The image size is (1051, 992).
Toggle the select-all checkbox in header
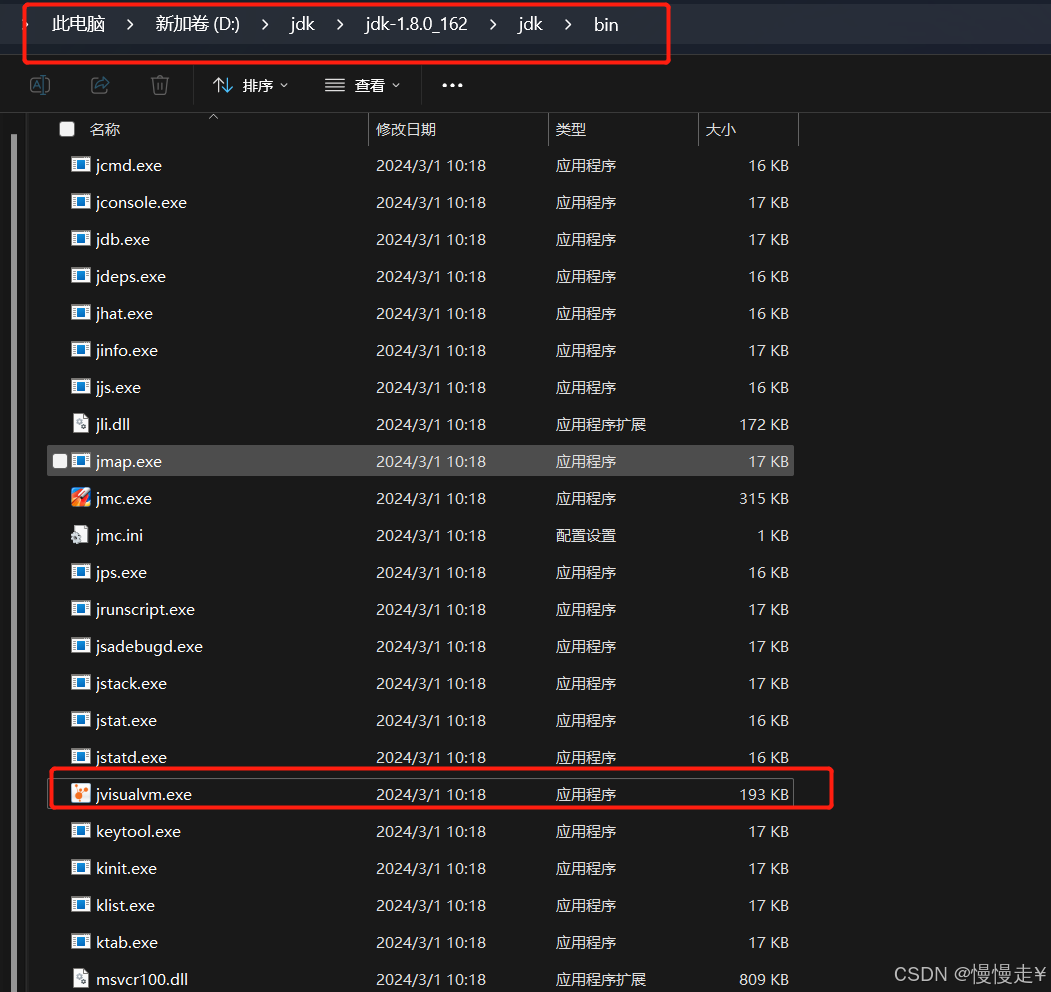(x=67, y=129)
